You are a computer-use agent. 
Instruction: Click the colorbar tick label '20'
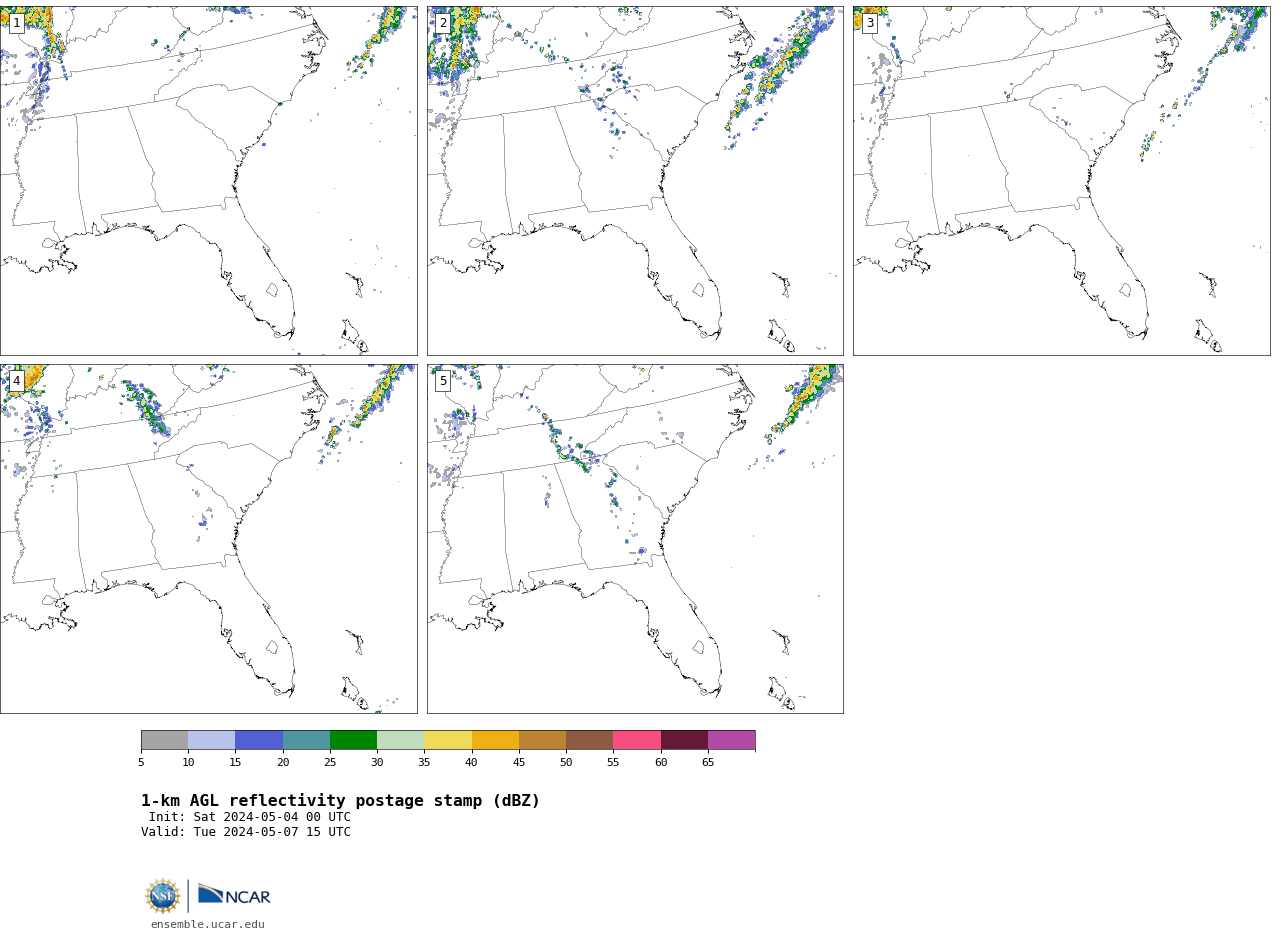click(x=283, y=763)
